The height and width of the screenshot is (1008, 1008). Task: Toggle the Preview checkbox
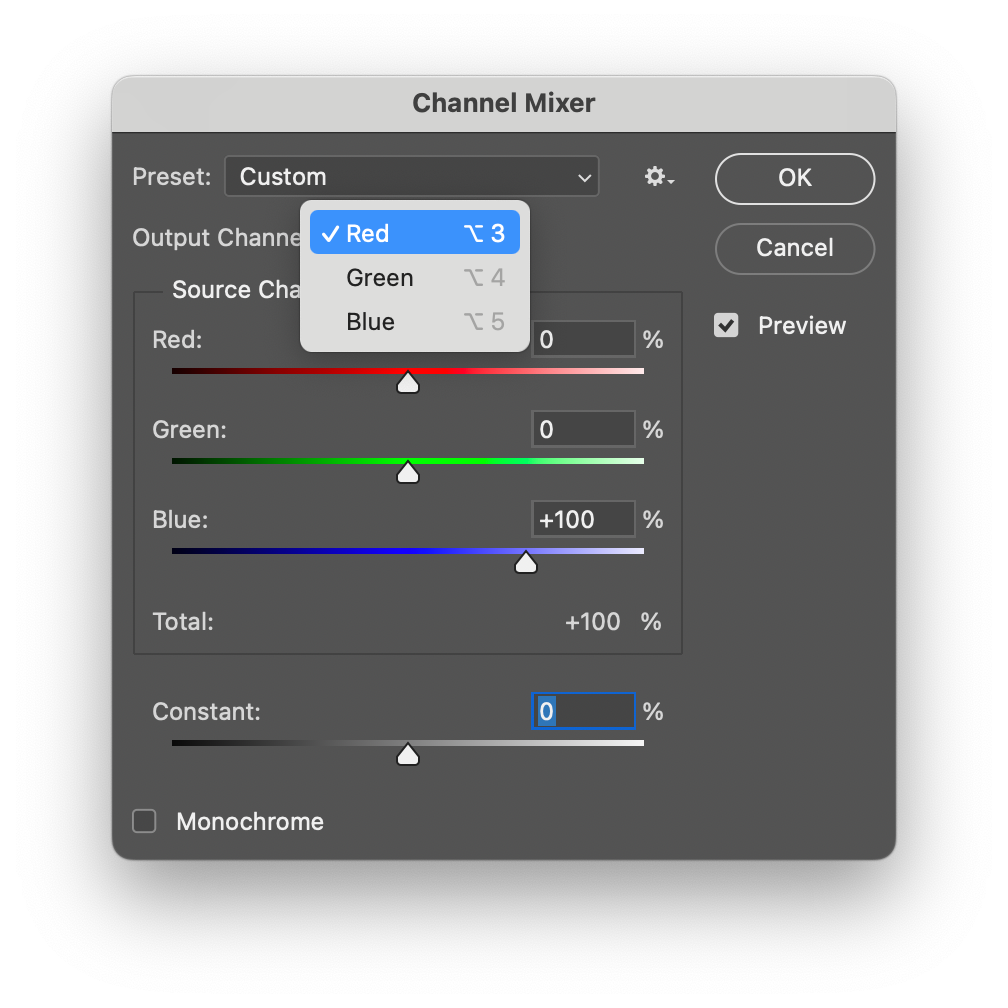click(x=726, y=326)
